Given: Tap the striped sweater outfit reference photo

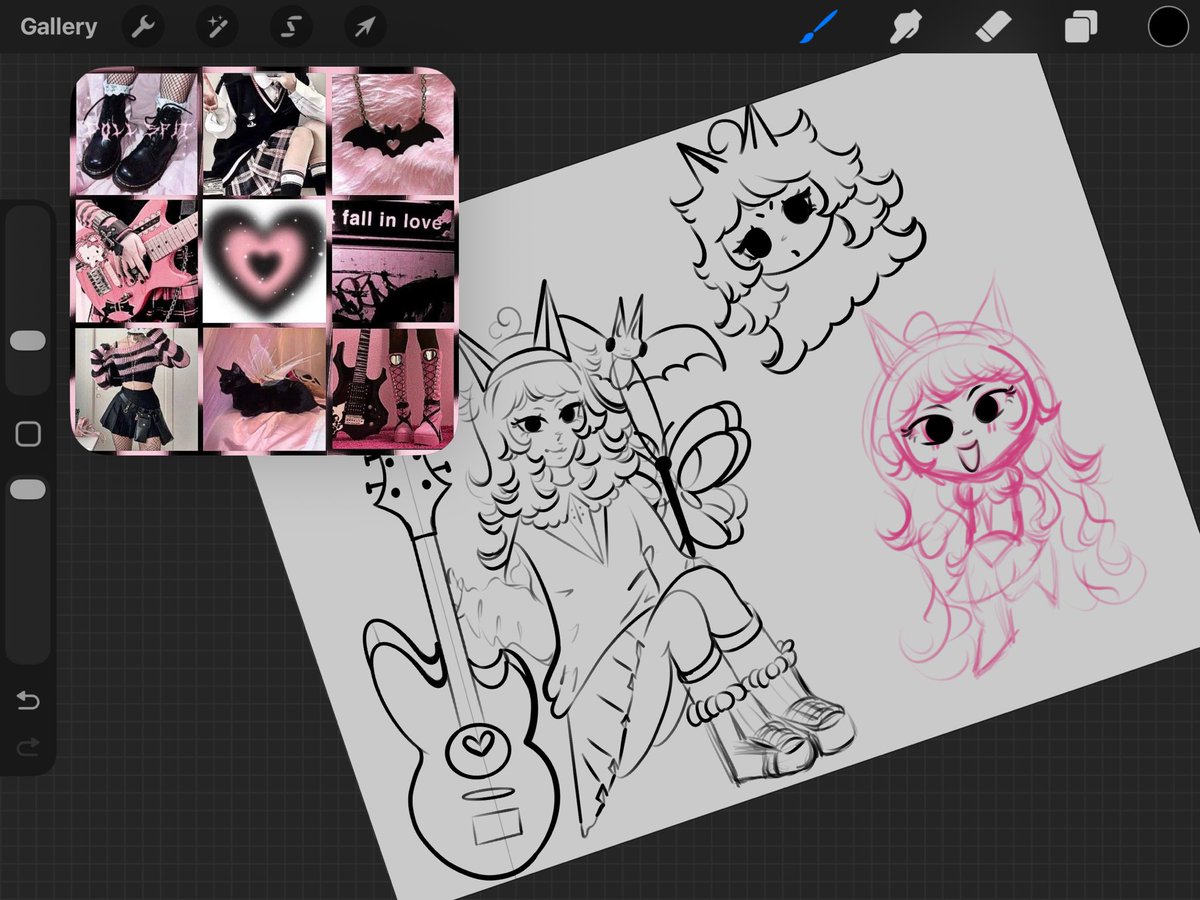Looking at the screenshot, I should click(135, 390).
